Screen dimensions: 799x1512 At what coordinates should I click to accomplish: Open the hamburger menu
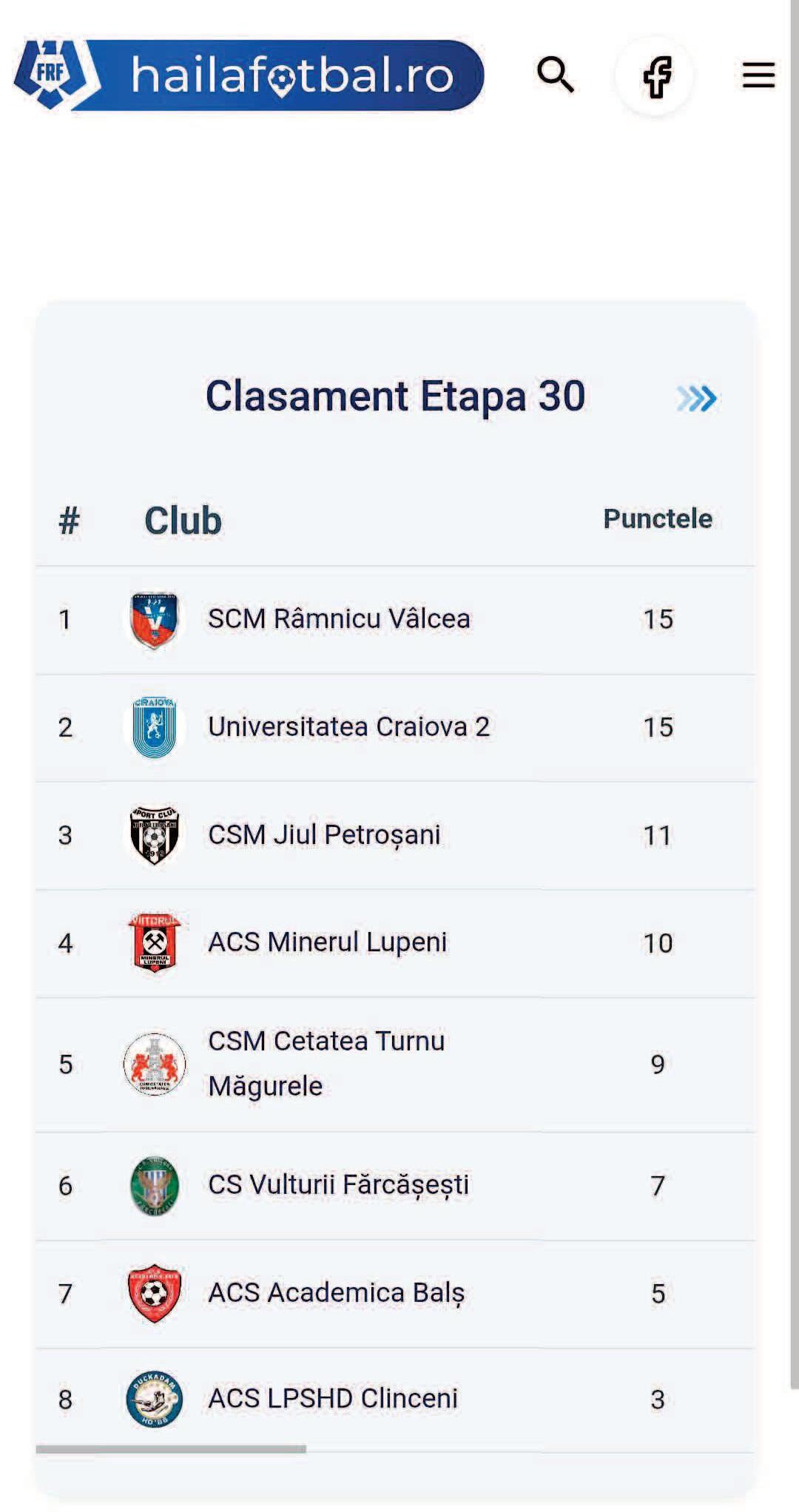pos(758,75)
